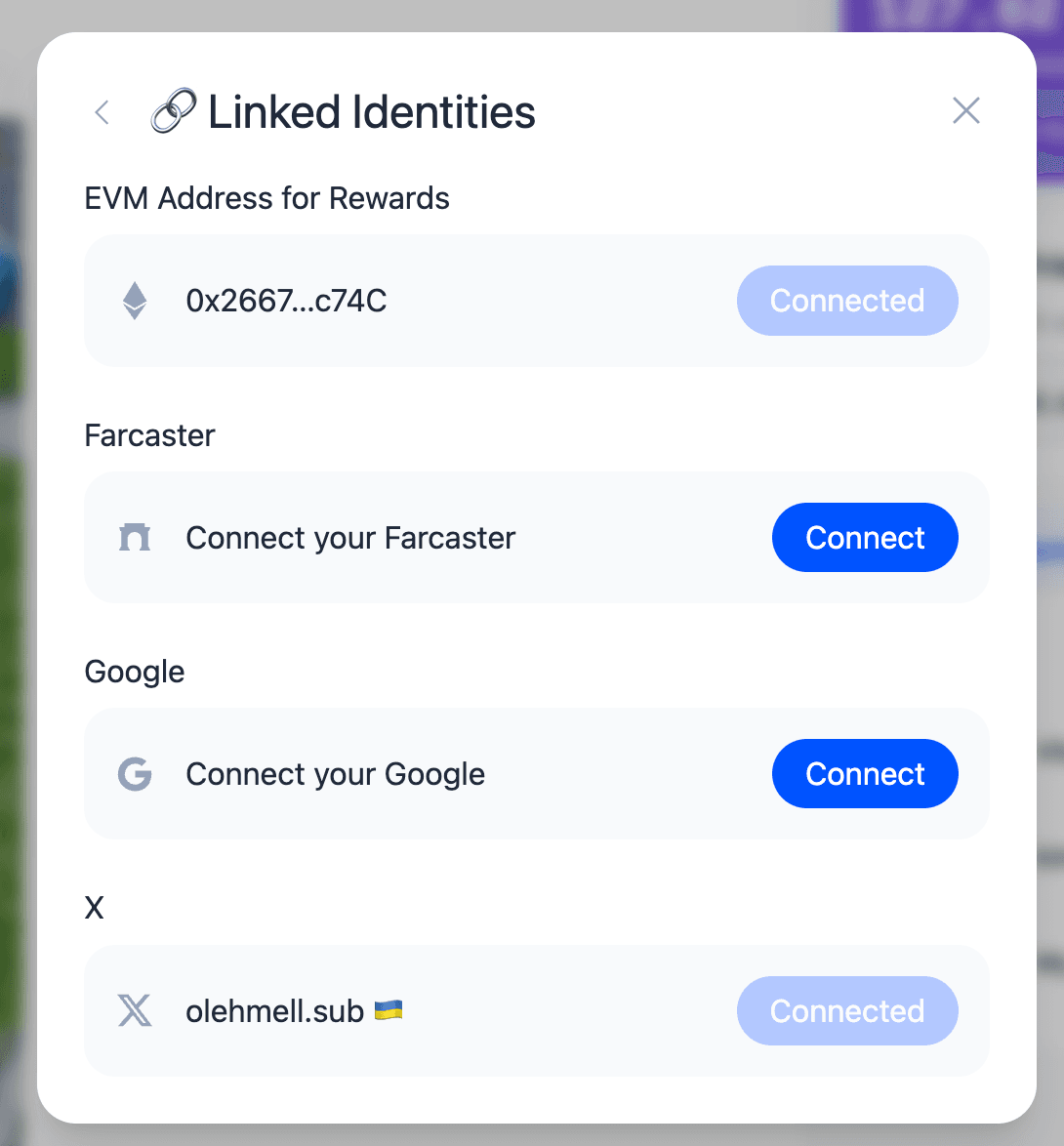
Task: Click the X logo icon
Action: (135, 1010)
